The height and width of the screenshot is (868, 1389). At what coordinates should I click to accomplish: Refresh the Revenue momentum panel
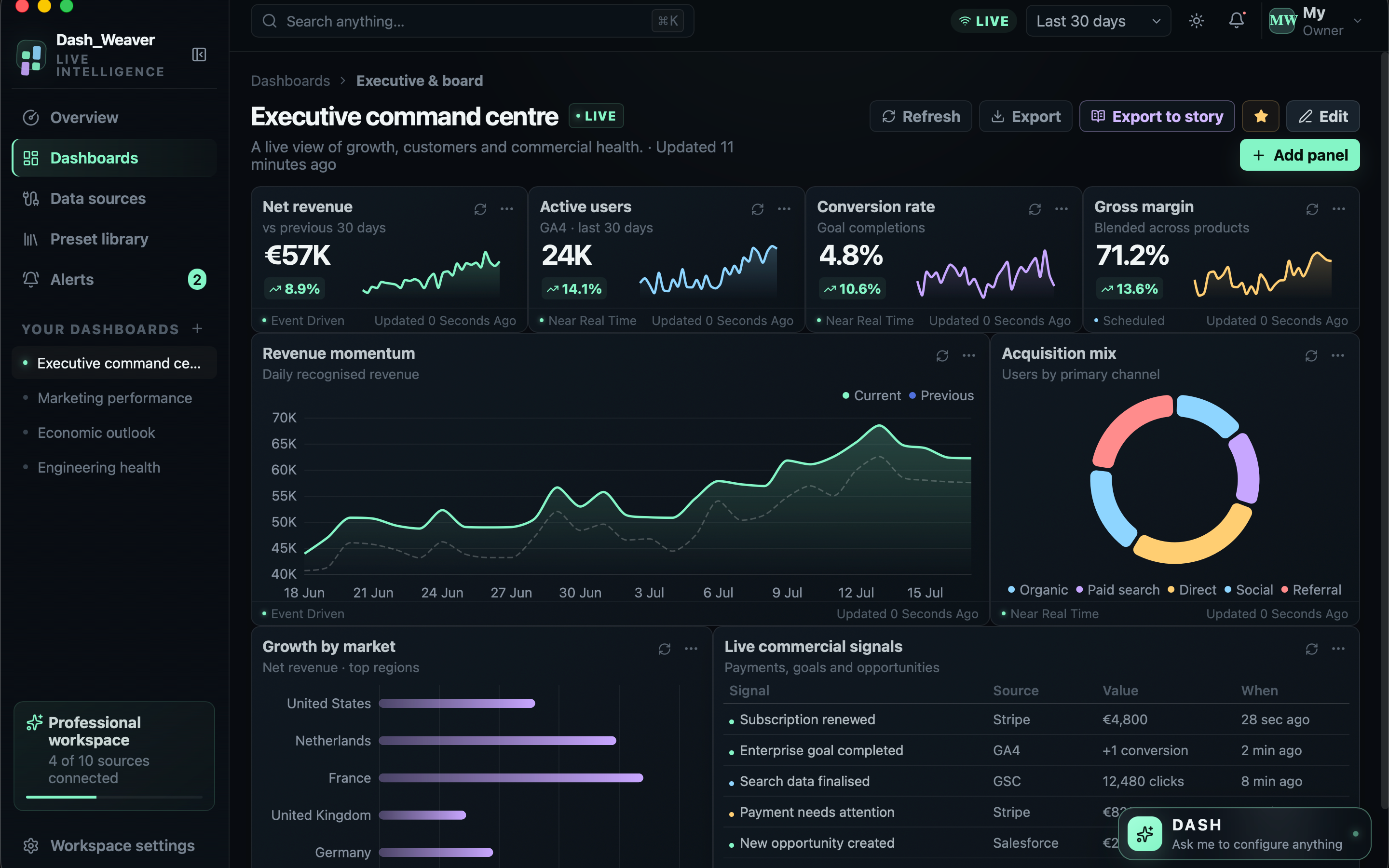pyautogui.click(x=942, y=356)
